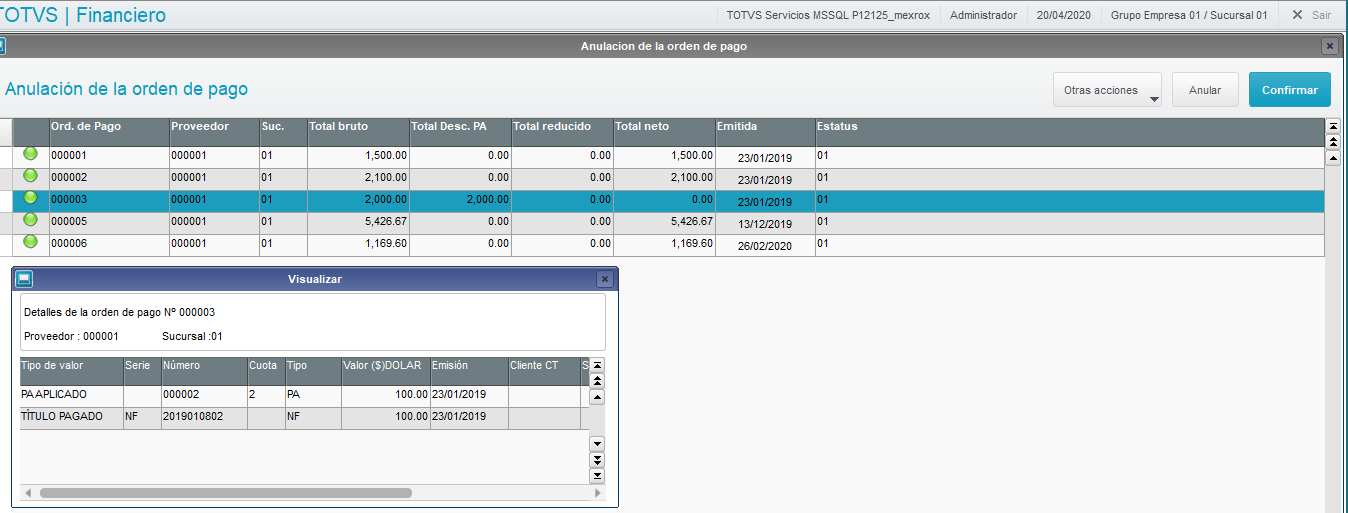Close the Visualizar dialog
The height and width of the screenshot is (513, 1348).
(604, 279)
